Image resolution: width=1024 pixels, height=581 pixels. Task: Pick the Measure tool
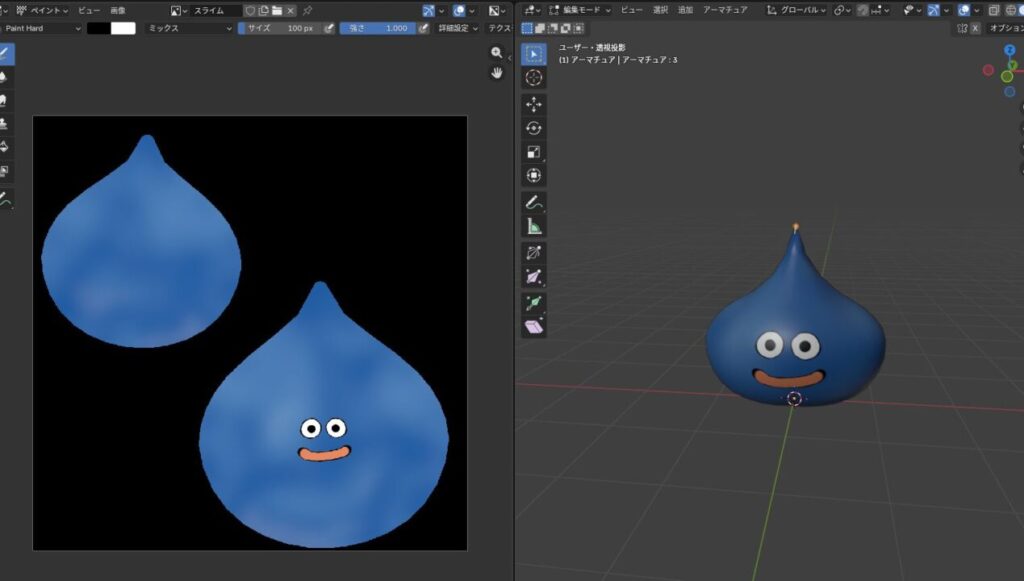(x=534, y=227)
